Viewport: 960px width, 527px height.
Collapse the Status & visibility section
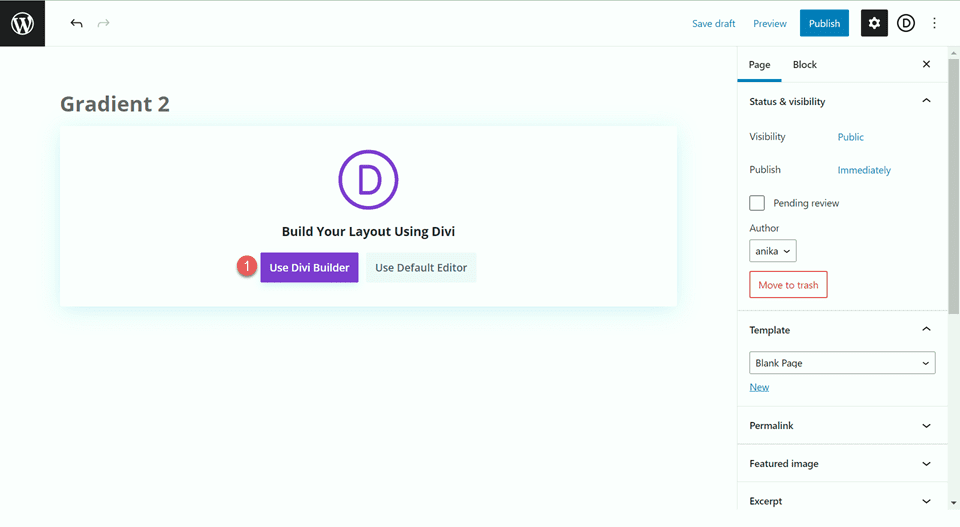click(x=925, y=102)
